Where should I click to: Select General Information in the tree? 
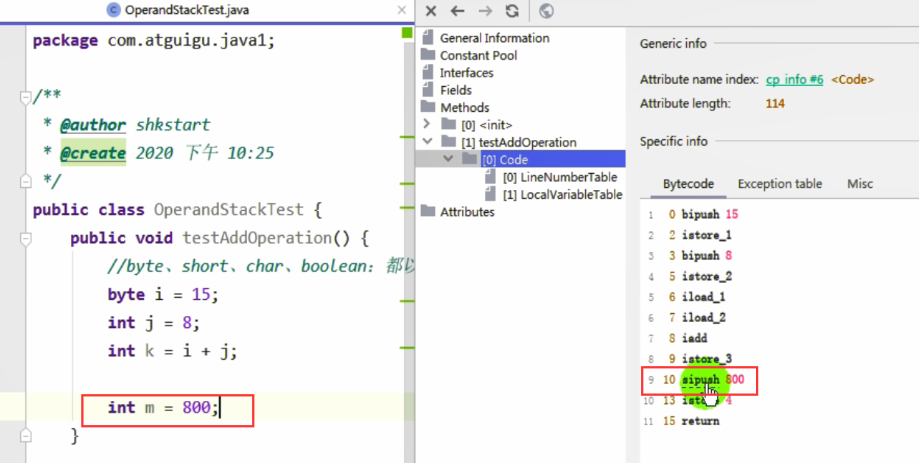pos(495,38)
